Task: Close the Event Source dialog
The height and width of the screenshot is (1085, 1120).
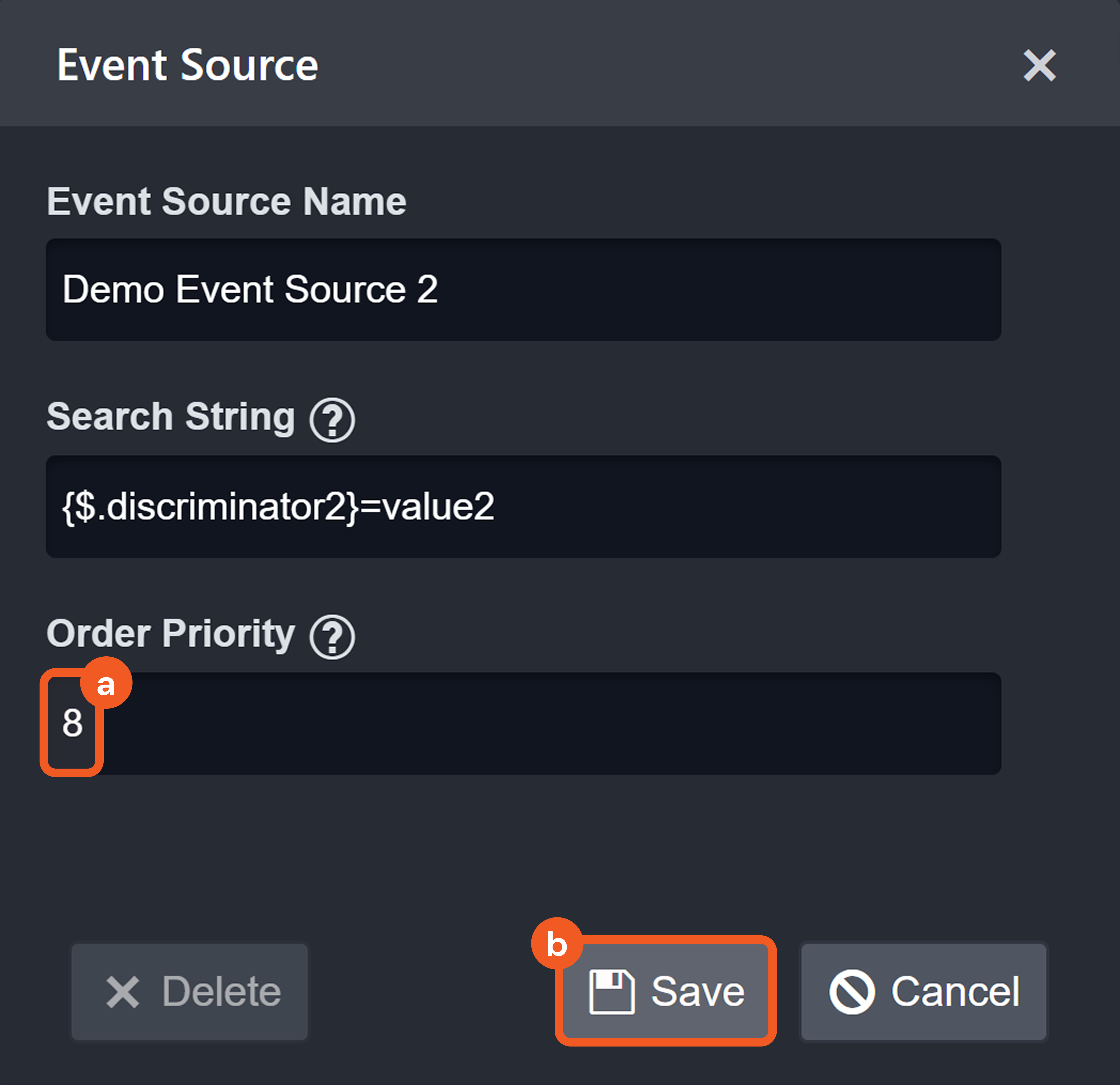Action: [x=1039, y=65]
